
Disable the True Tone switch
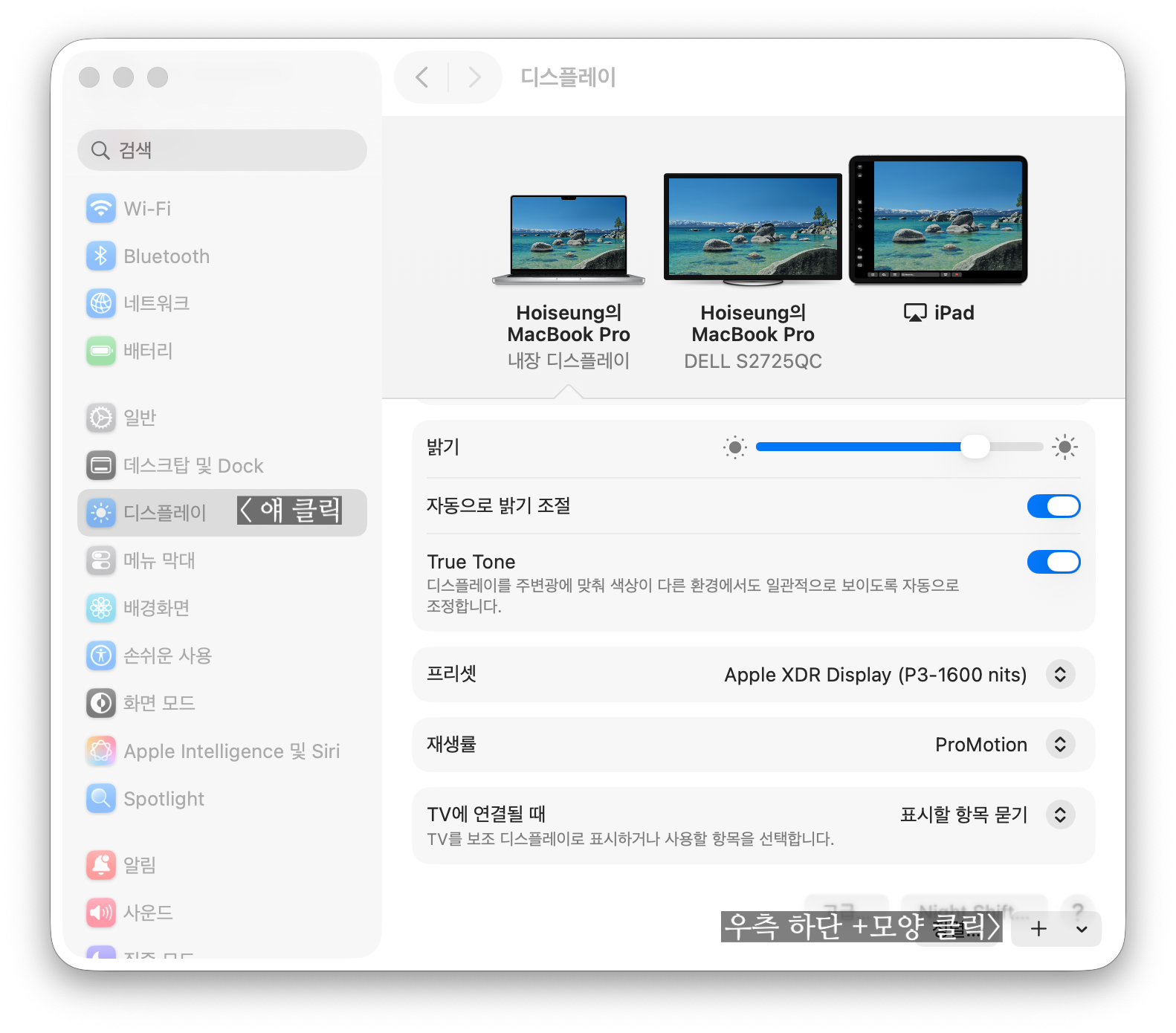coord(1053,562)
